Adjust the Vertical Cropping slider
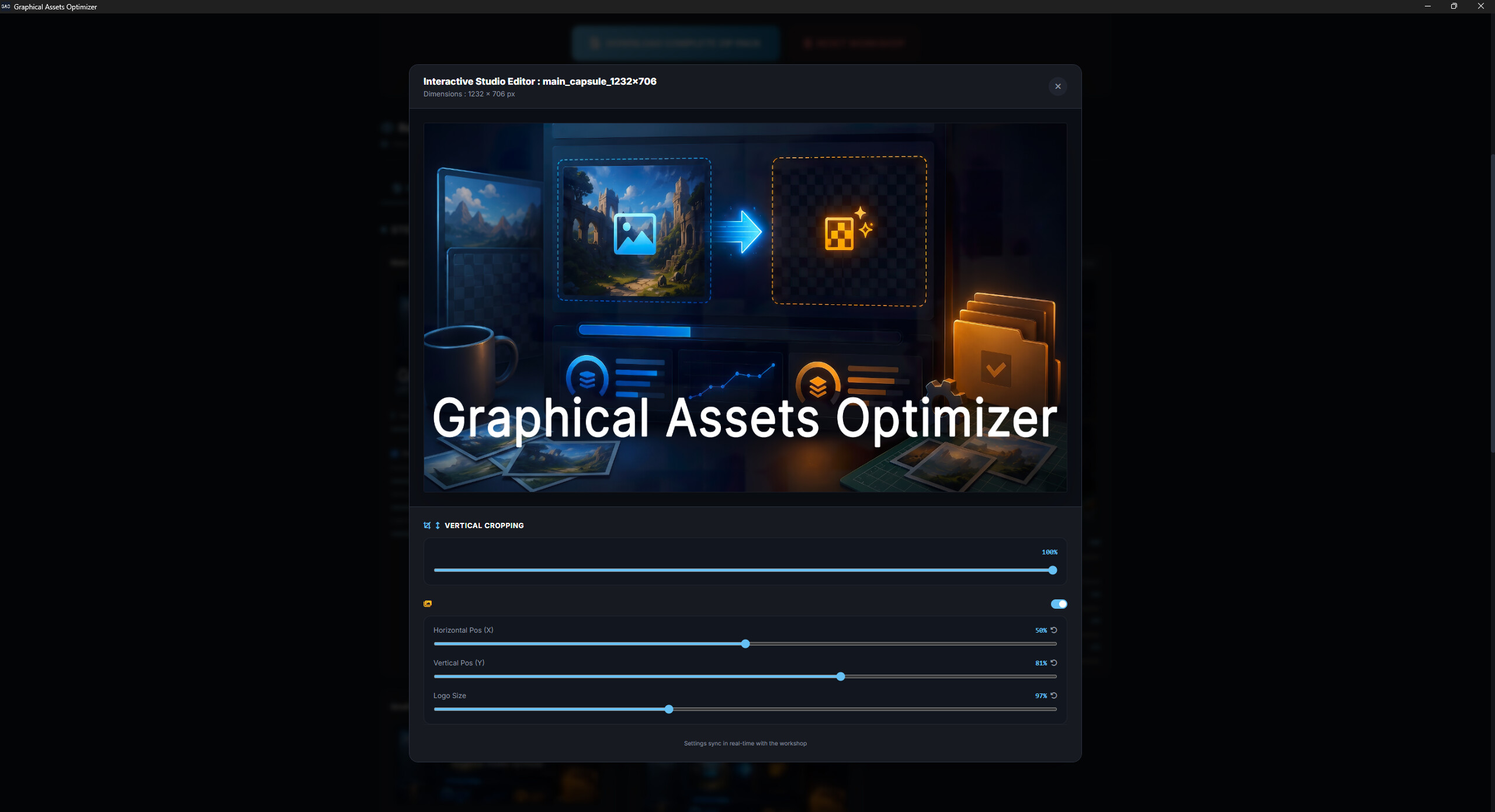This screenshot has width=1495, height=812. [745, 570]
